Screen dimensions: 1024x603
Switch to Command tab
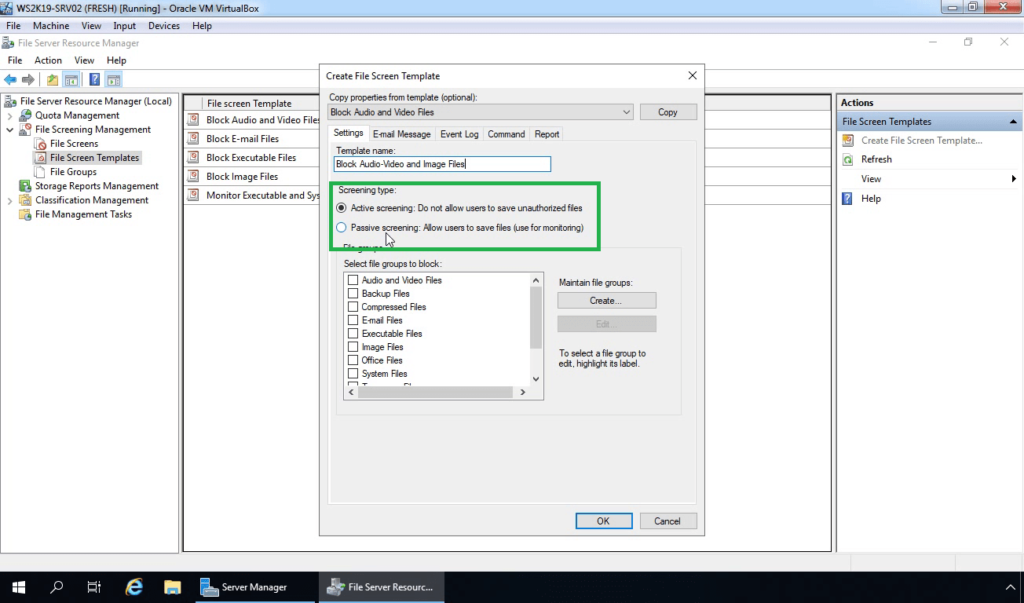click(506, 134)
